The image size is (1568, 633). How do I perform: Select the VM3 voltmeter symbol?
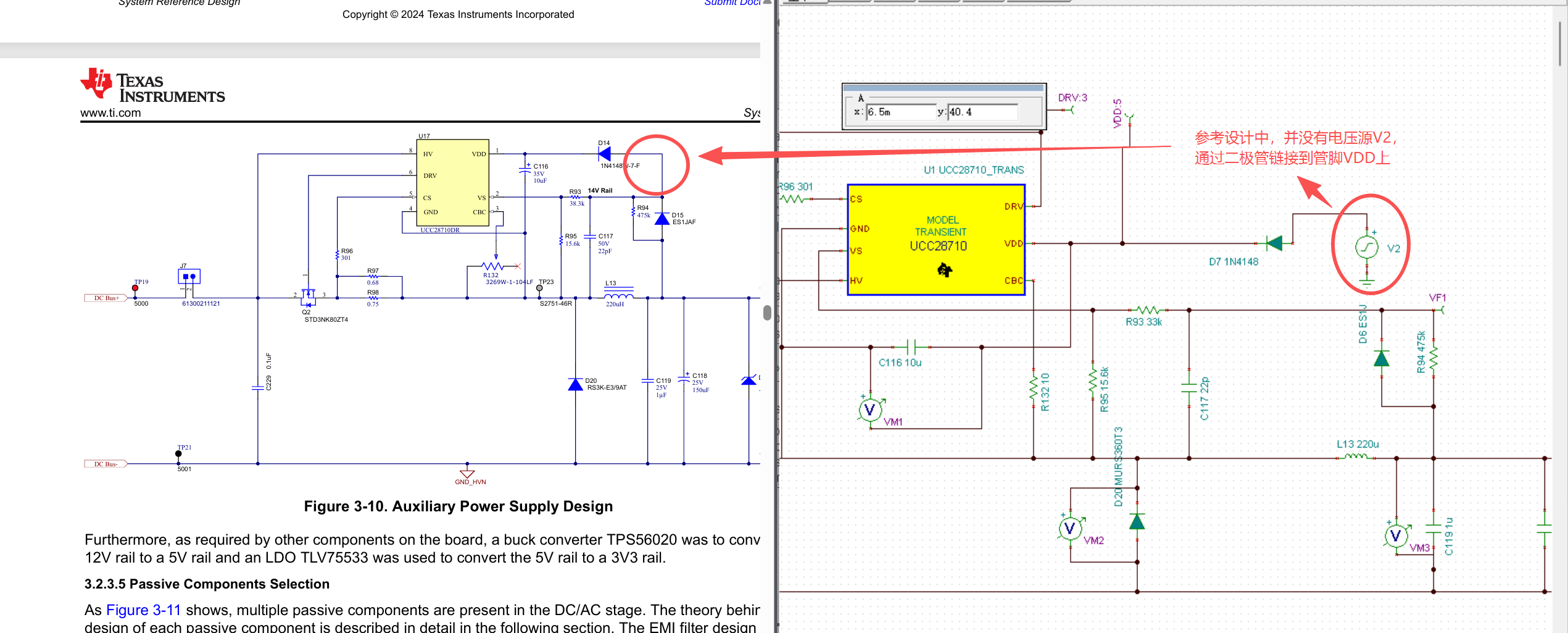click(1396, 535)
